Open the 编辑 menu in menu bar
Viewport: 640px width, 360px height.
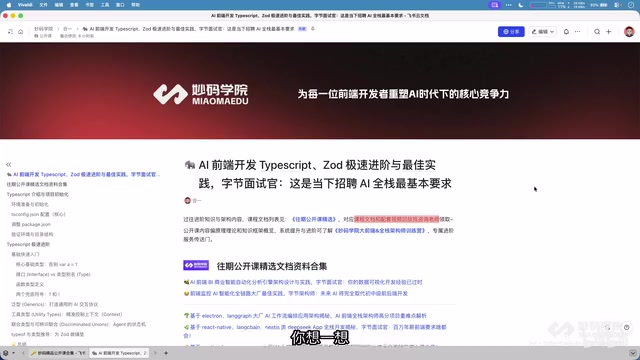(x=59, y=5)
